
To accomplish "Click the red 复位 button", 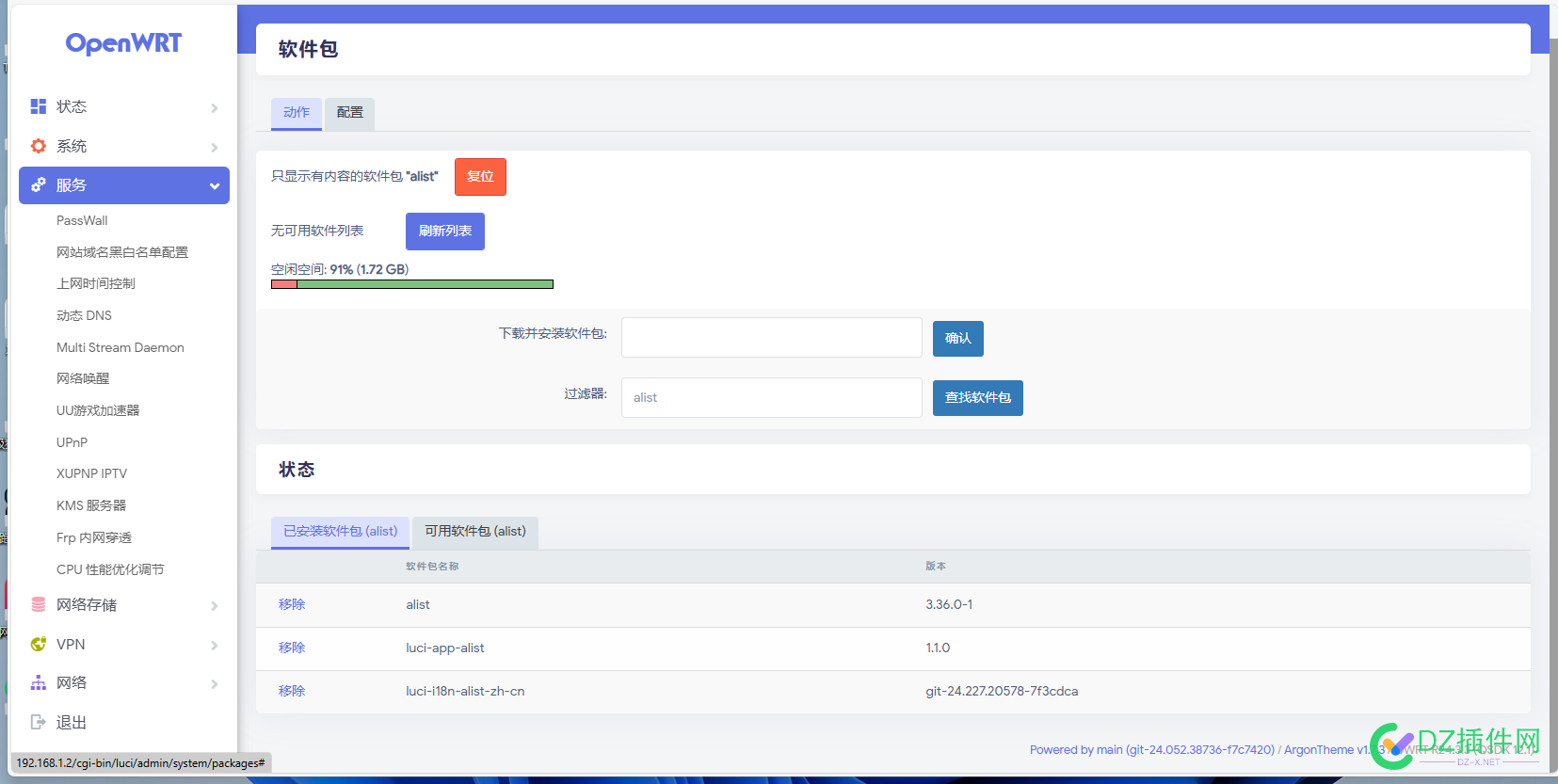I will (x=480, y=177).
